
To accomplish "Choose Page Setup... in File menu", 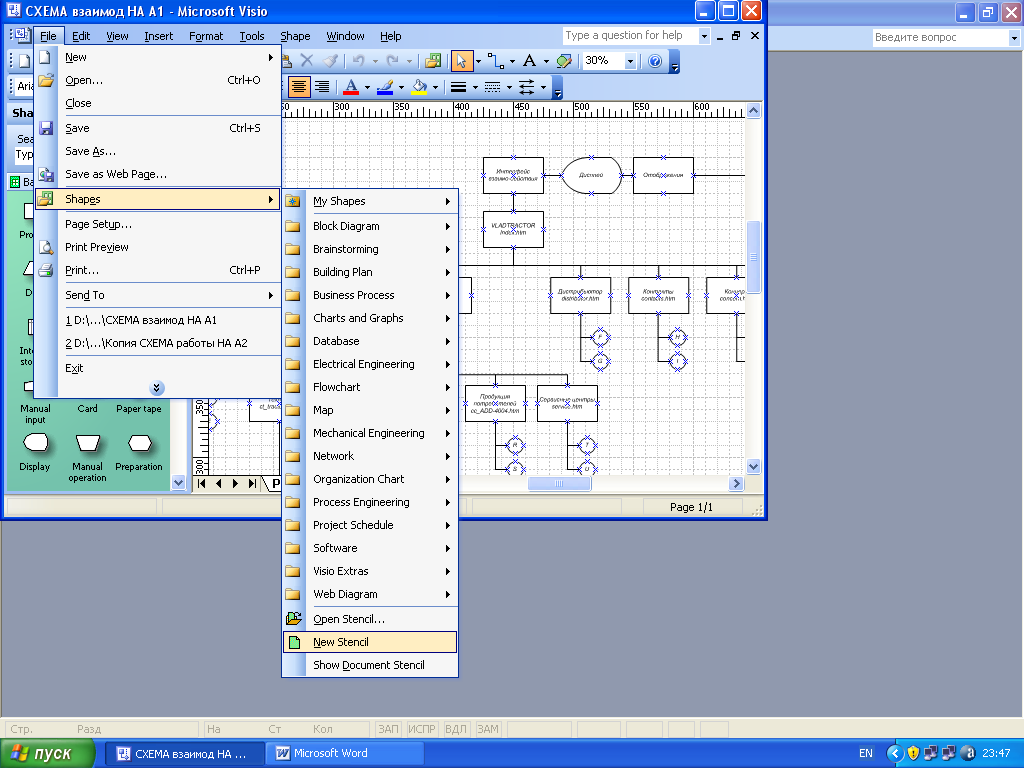I will pos(157,224).
